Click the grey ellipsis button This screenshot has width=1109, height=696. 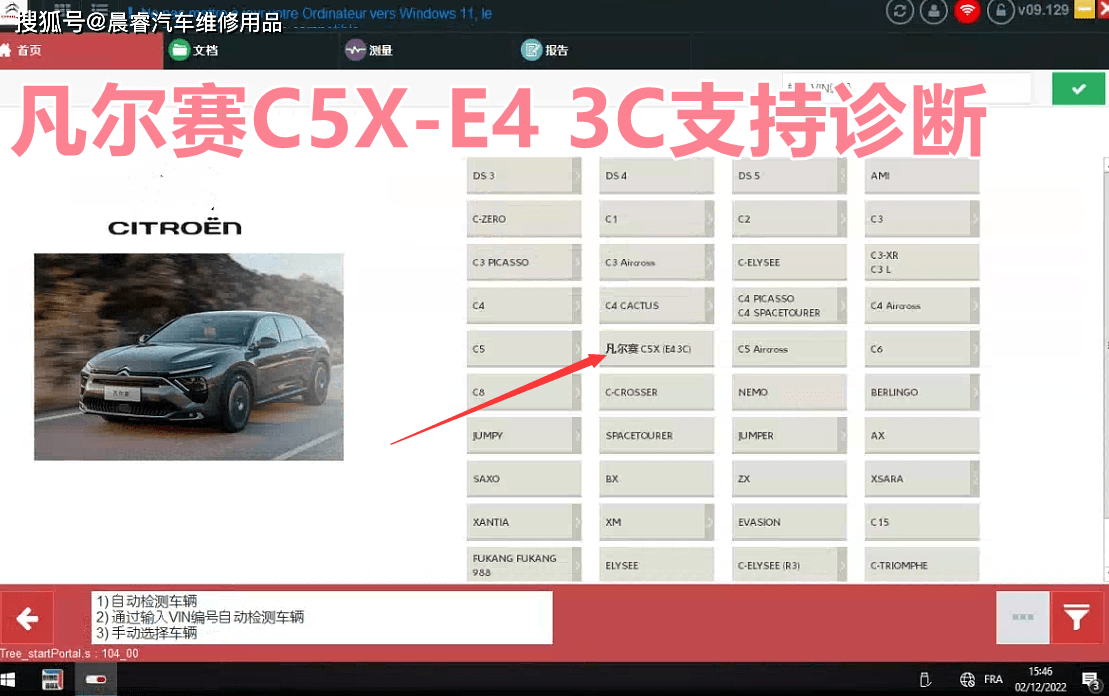pyautogui.click(x=1023, y=617)
